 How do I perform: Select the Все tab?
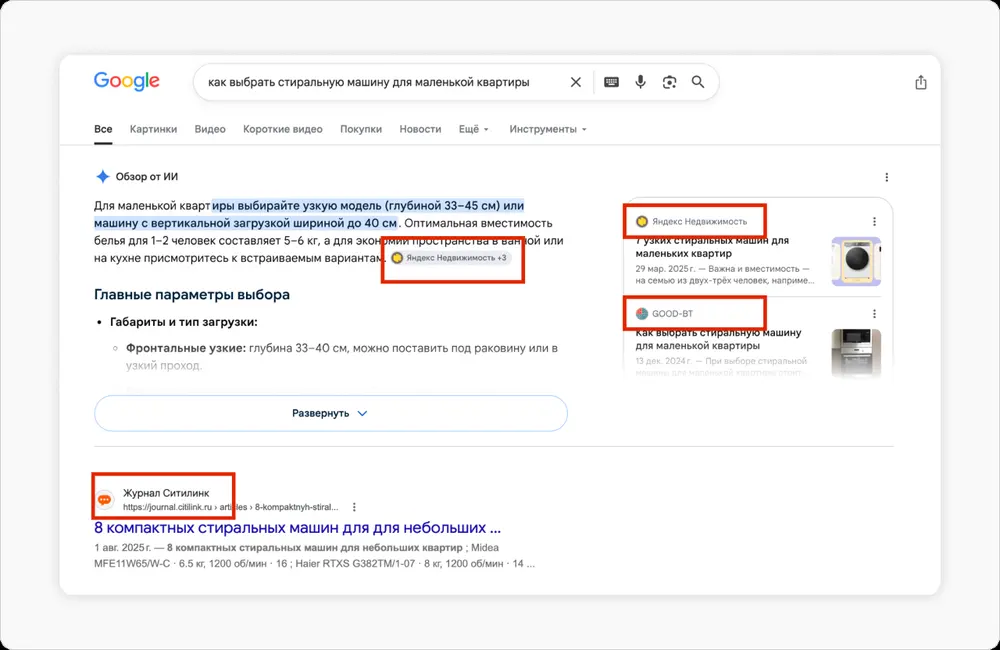tap(103, 129)
